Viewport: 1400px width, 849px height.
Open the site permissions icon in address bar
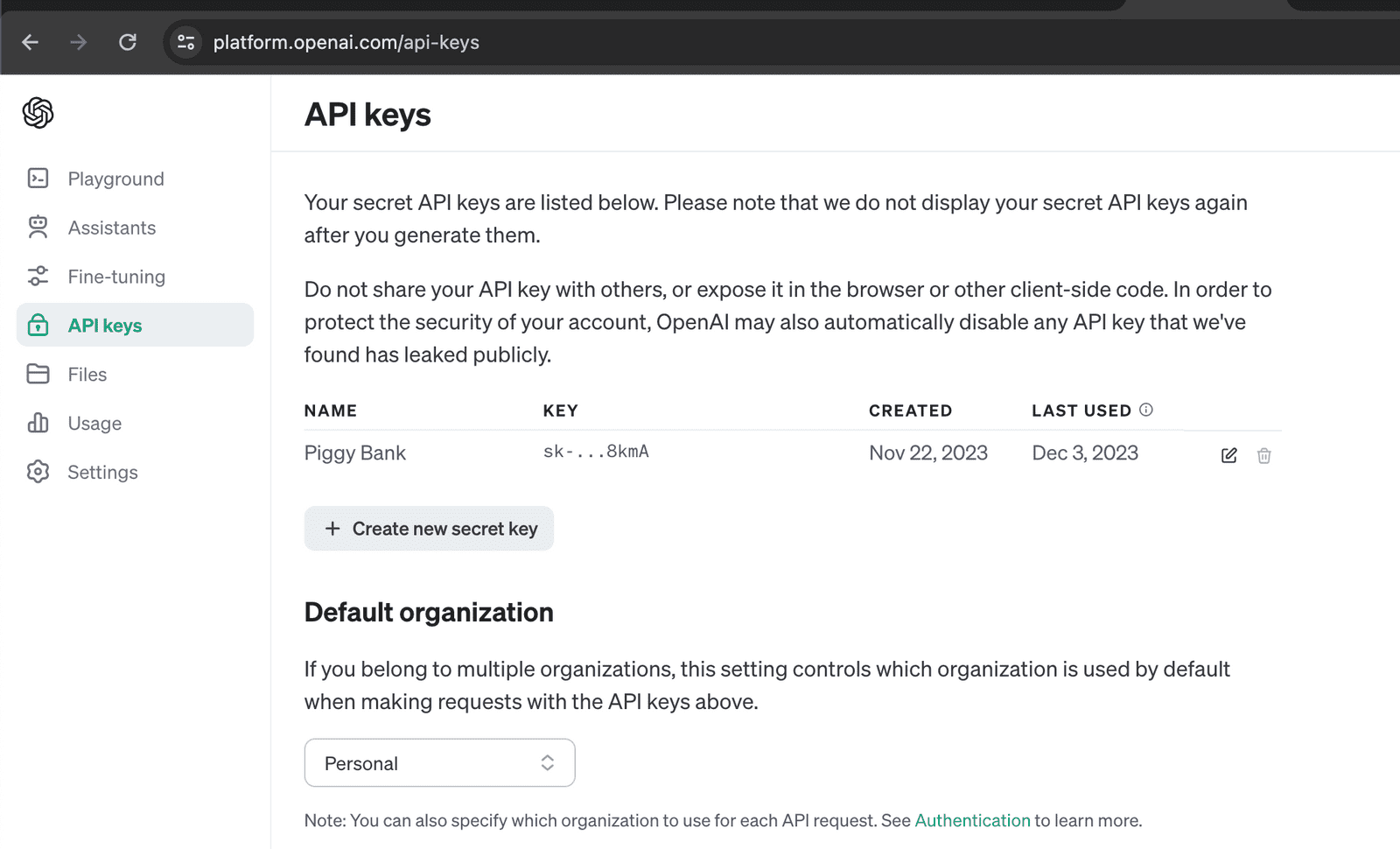(185, 41)
